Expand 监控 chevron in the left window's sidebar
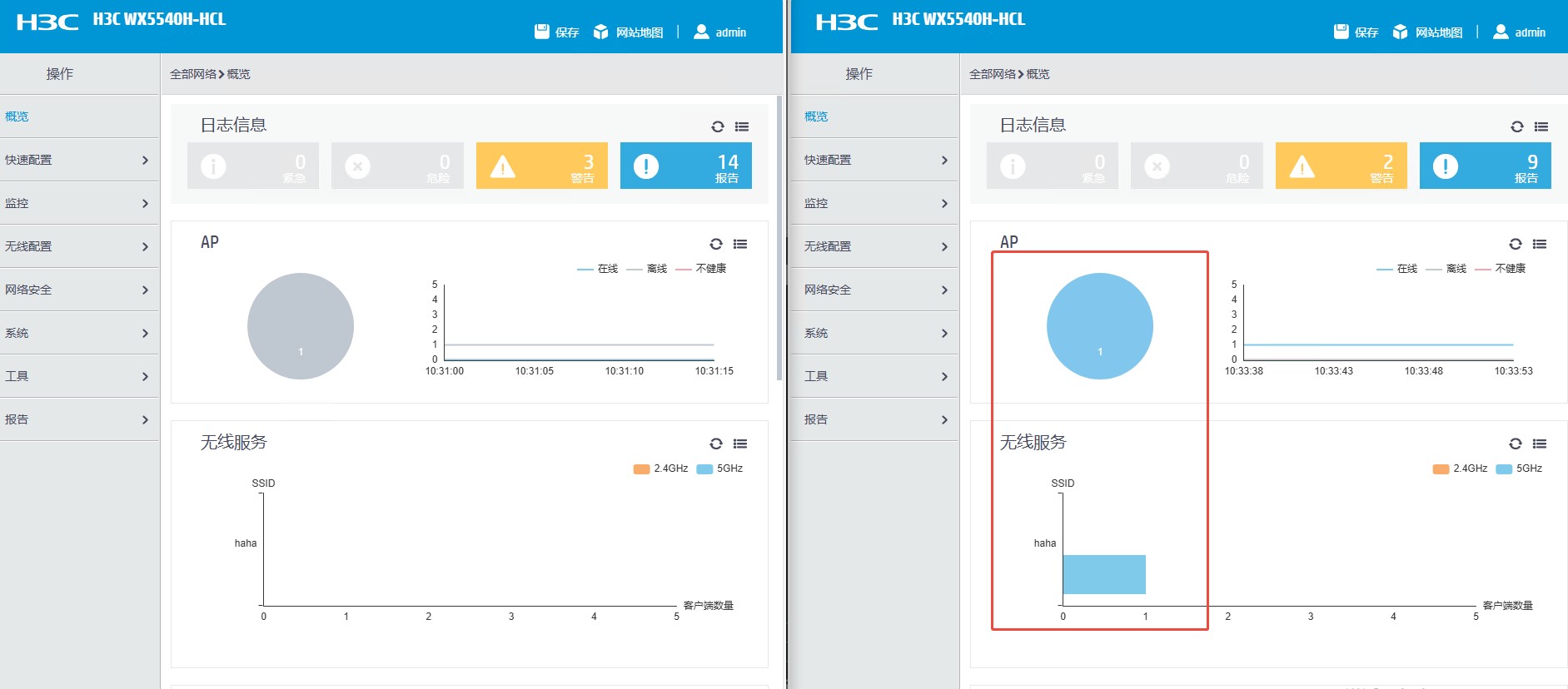The image size is (1568, 689). (x=145, y=203)
